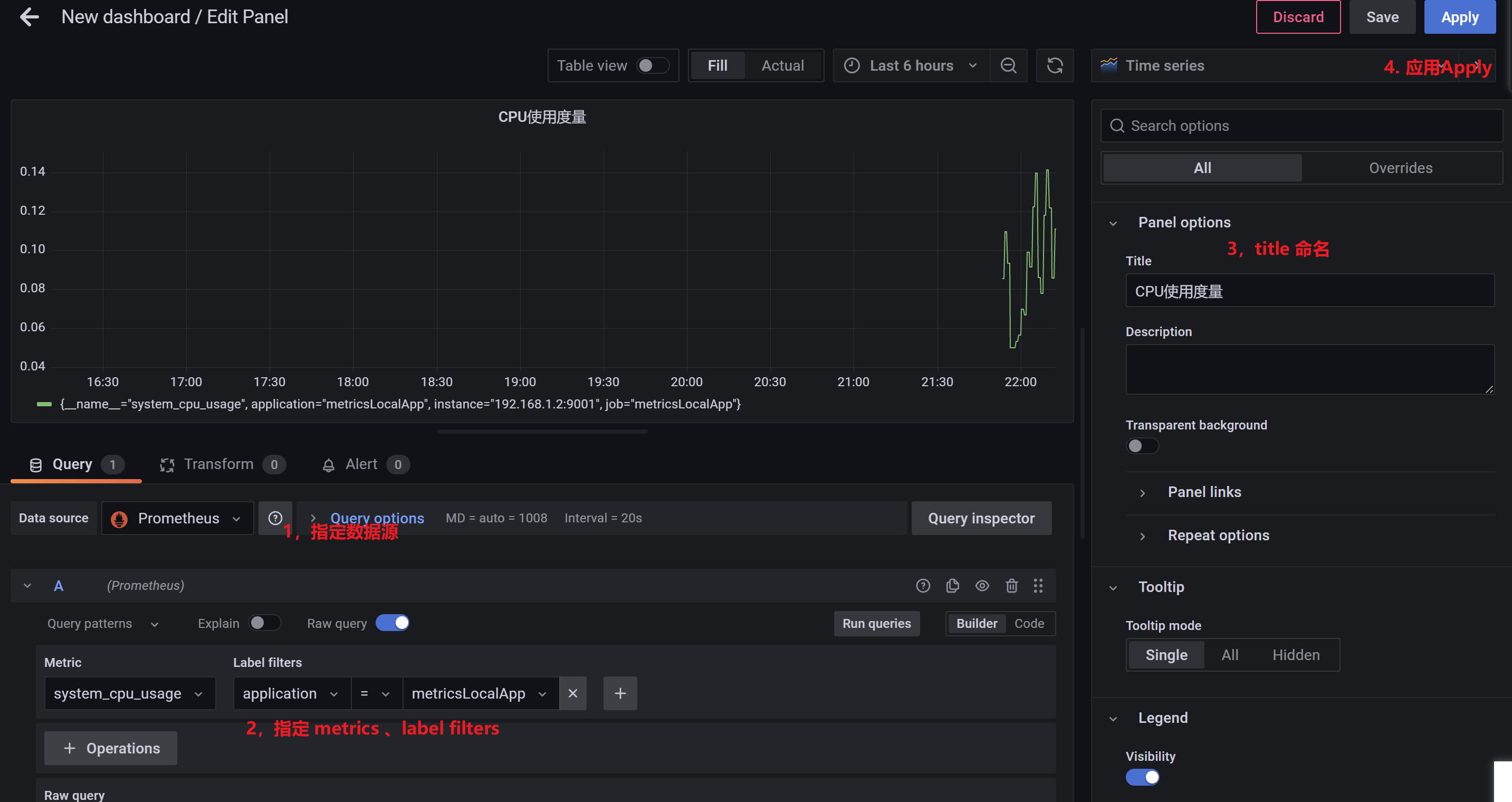Duplicate query A with copy icon
1512x802 pixels.
tap(953, 585)
